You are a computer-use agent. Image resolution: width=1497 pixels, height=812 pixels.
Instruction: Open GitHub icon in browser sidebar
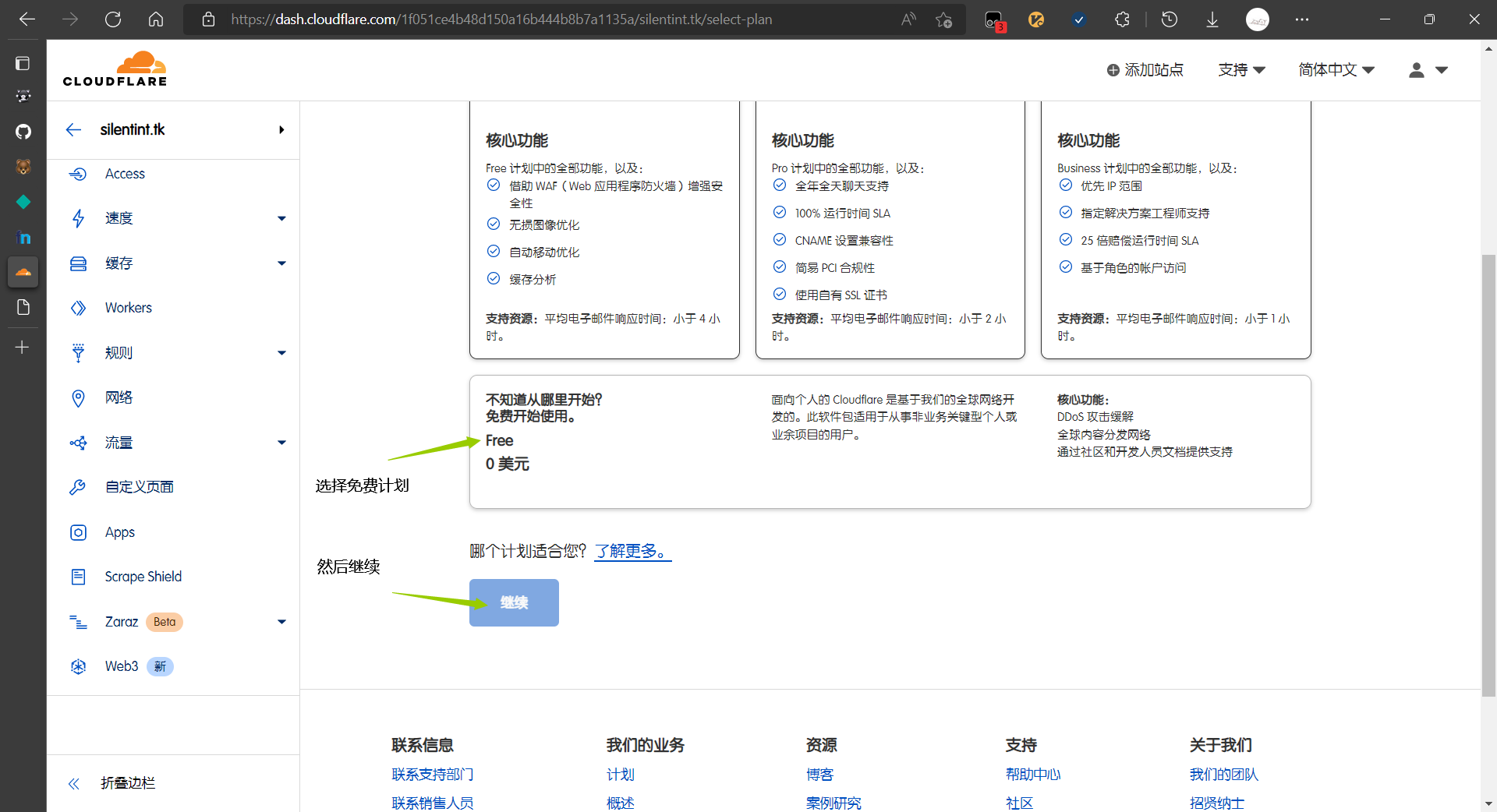[23, 131]
